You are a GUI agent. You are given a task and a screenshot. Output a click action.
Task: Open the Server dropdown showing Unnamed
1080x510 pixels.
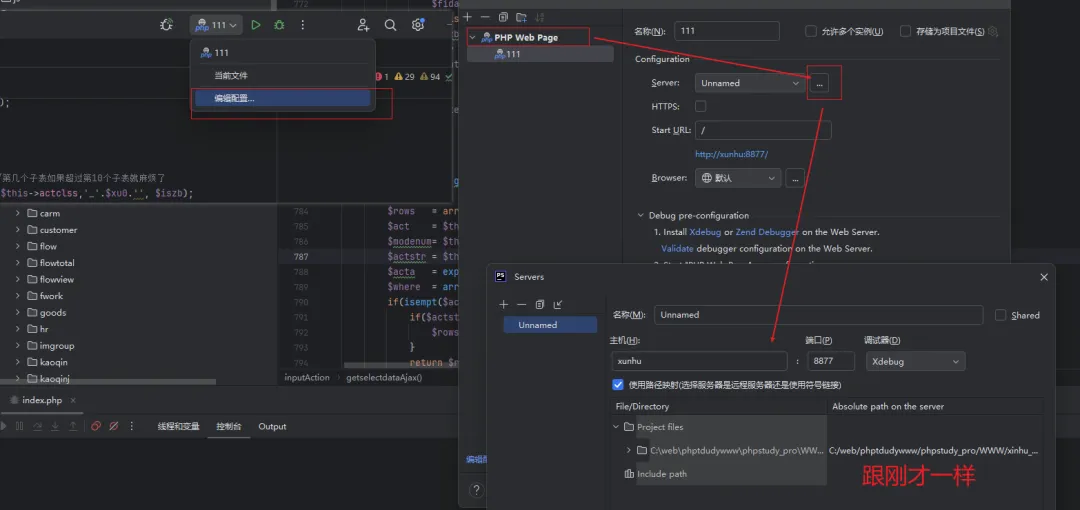coord(750,83)
